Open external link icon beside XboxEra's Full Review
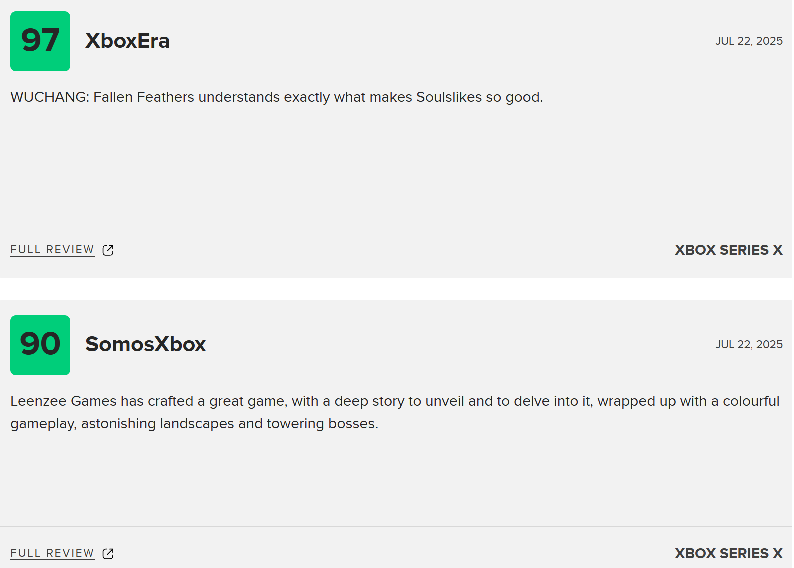 coord(108,250)
